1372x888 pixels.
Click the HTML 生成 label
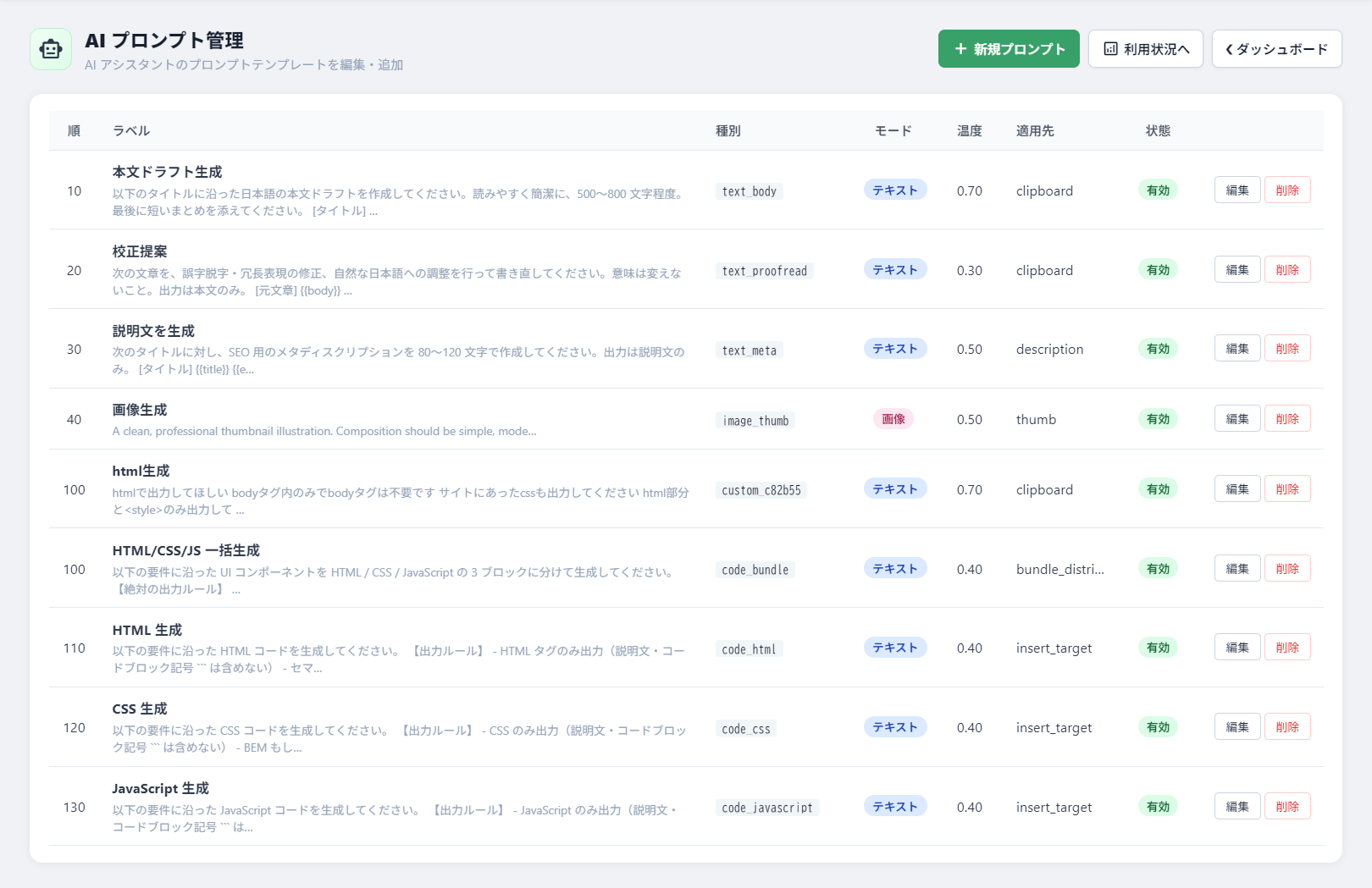coord(147,630)
